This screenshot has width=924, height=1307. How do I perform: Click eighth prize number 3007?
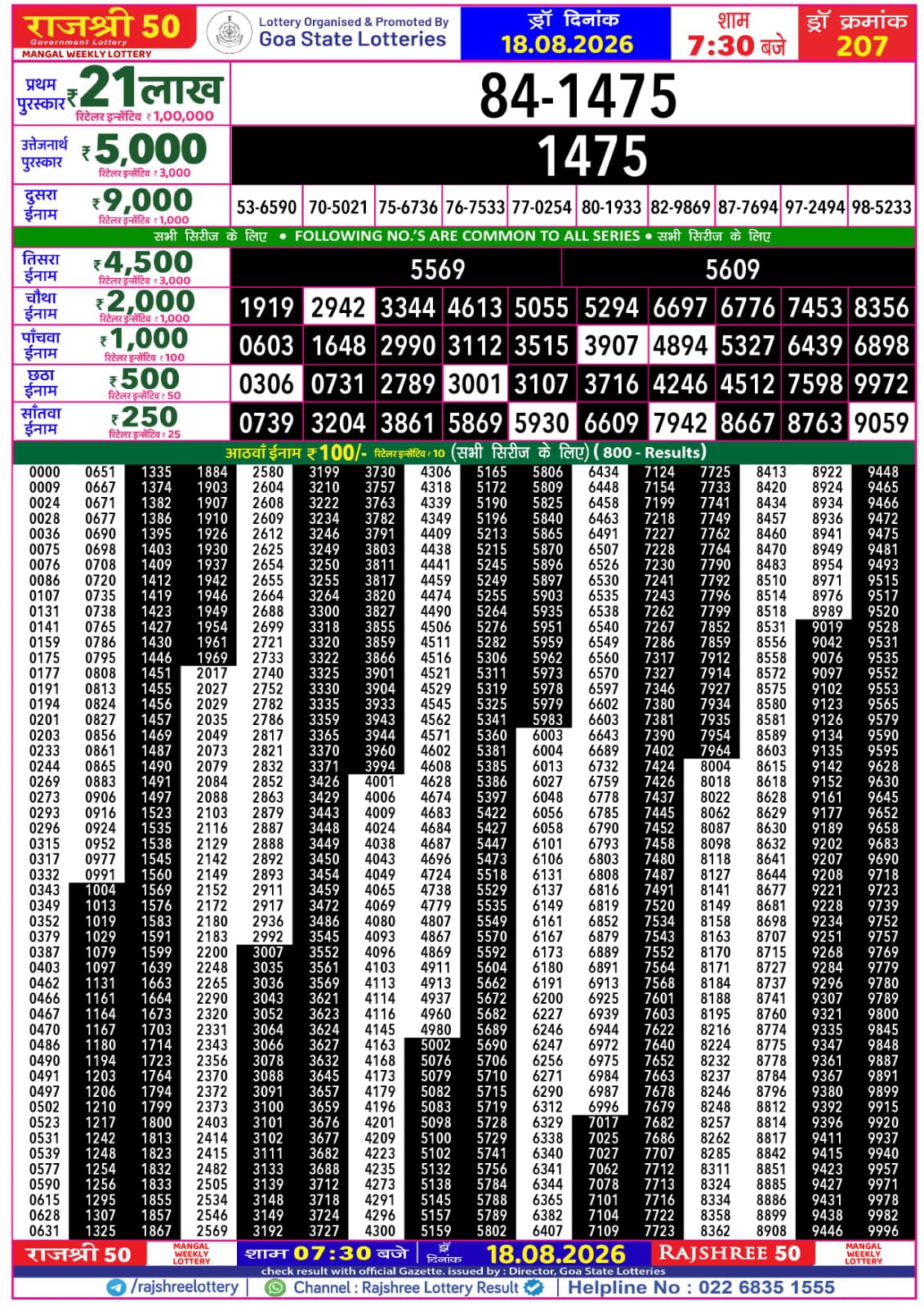point(268,951)
